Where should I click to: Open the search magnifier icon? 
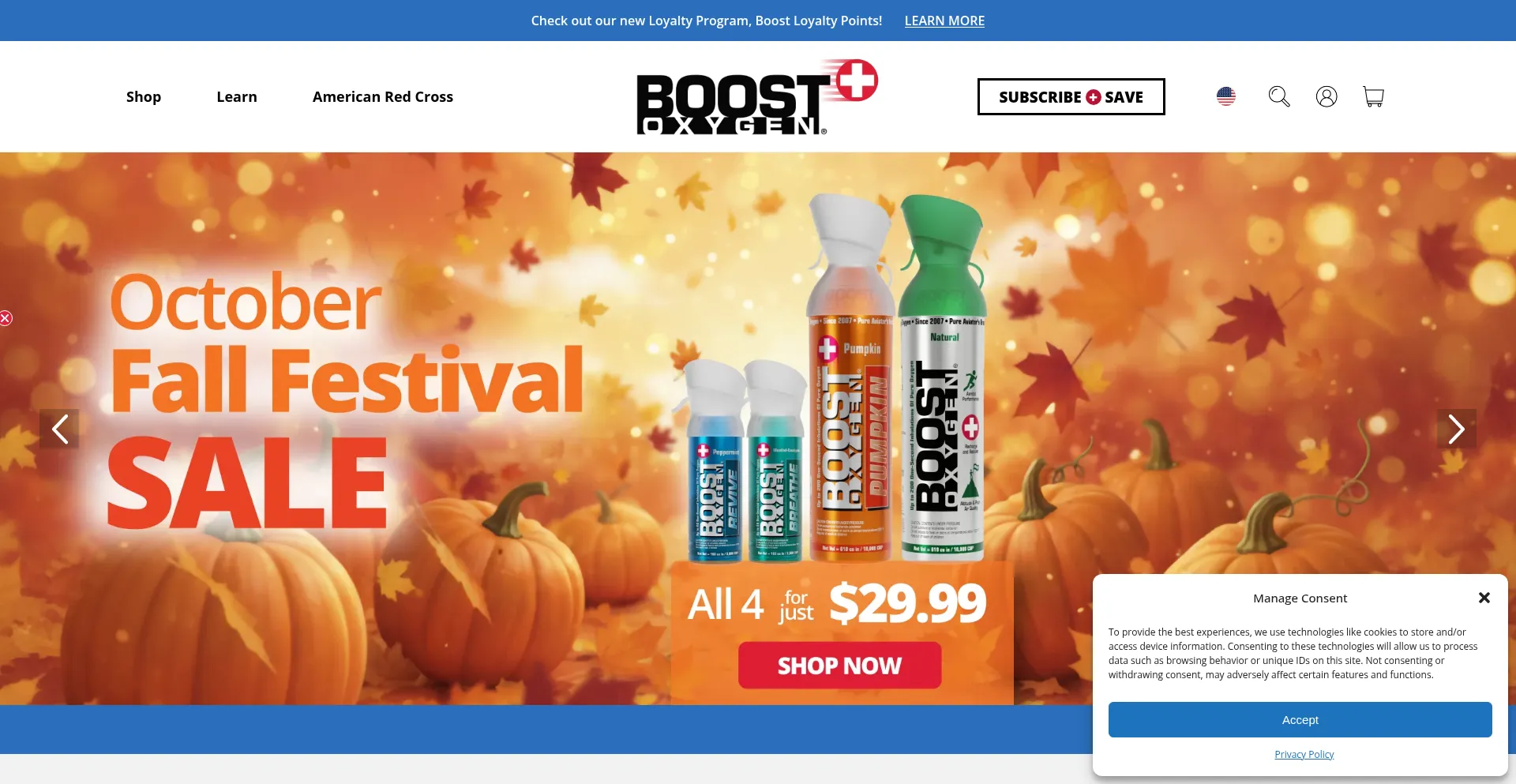(x=1279, y=96)
